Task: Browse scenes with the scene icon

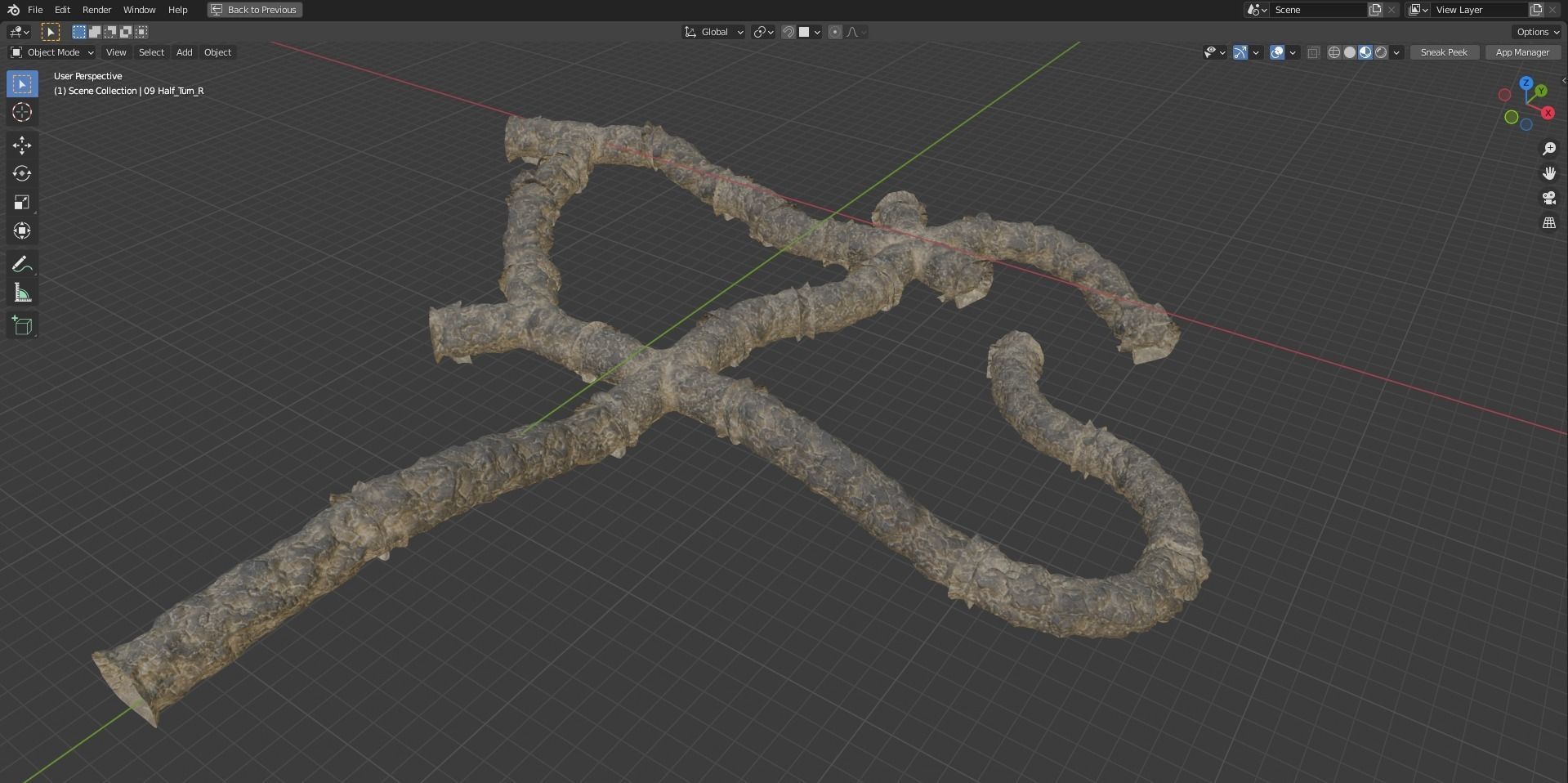Action: (1257, 10)
